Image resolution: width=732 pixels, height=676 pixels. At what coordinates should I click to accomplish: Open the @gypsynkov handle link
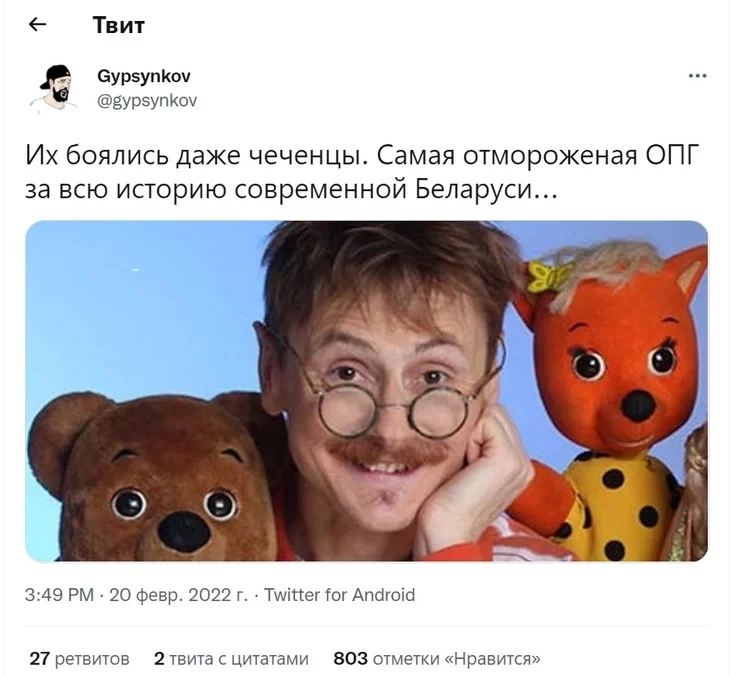pyautogui.click(x=147, y=100)
